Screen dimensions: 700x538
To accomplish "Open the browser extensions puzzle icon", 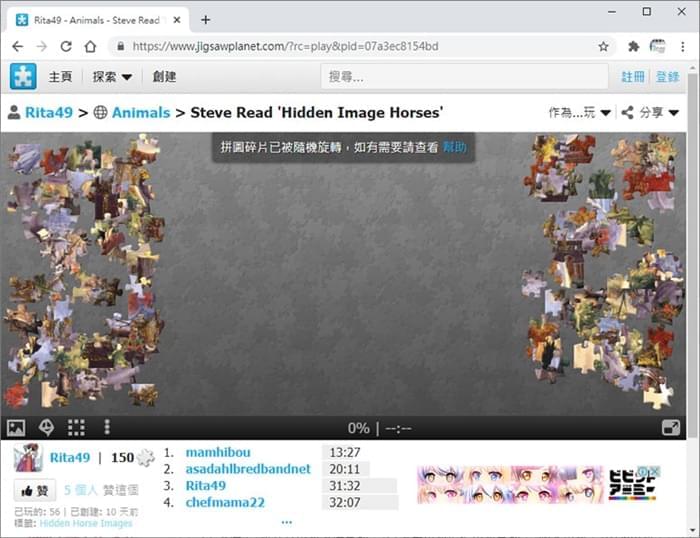I will (633, 46).
